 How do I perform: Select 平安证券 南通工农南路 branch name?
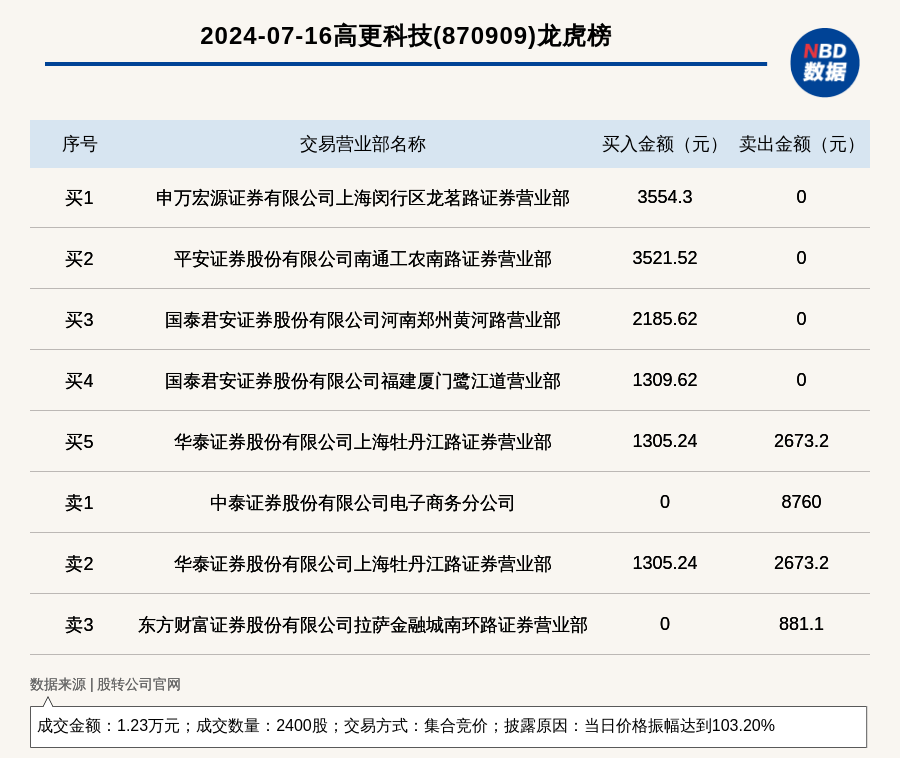pos(363,259)
